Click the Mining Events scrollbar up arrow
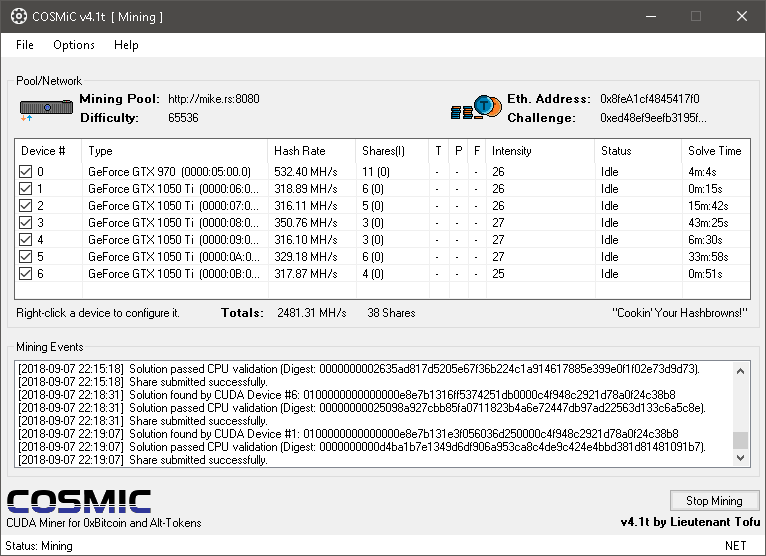The width and height of the screenshot is (766, 556). click(x=741, y=371)
